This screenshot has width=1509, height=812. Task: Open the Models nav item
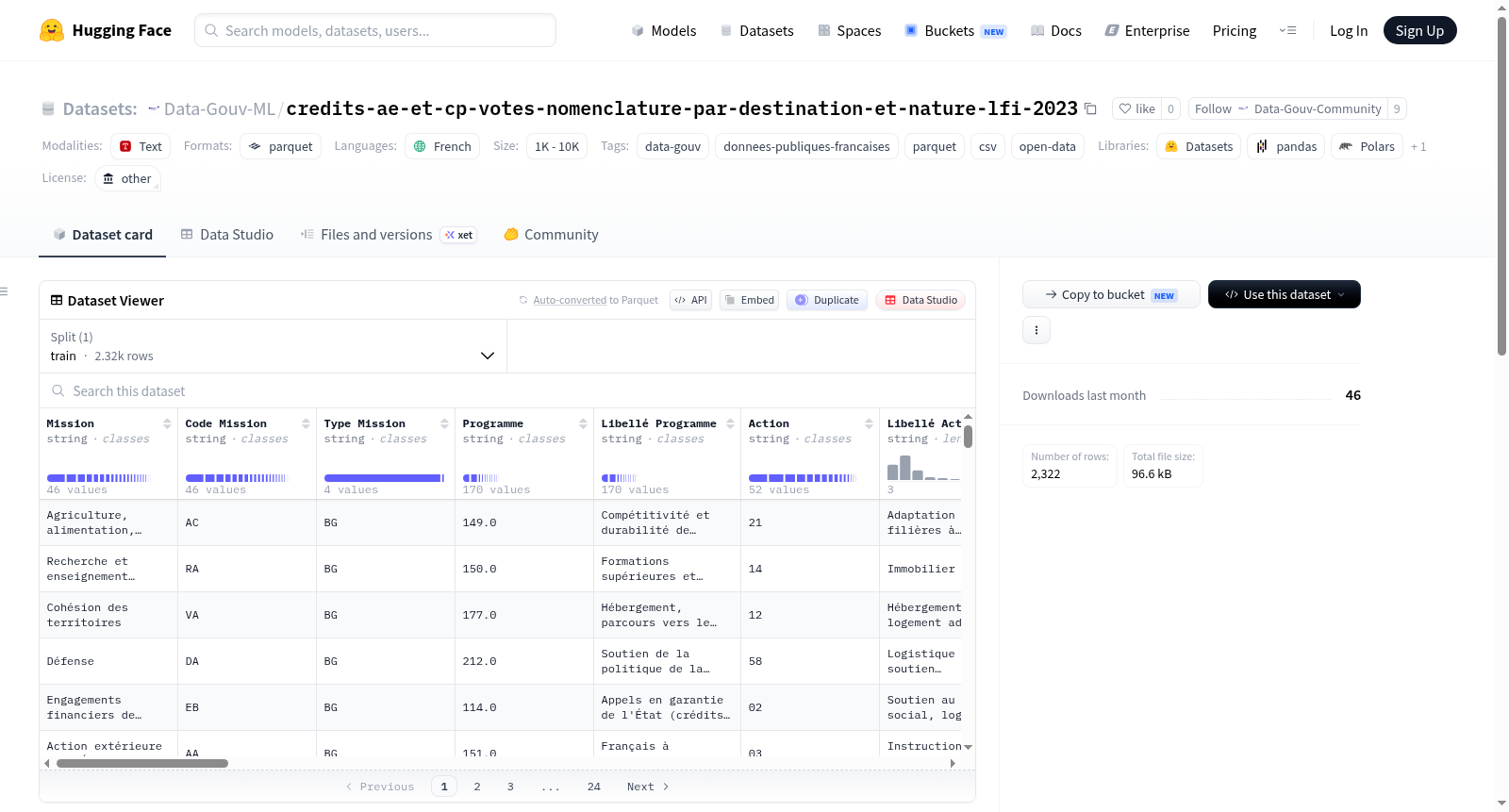coord(664,30)
